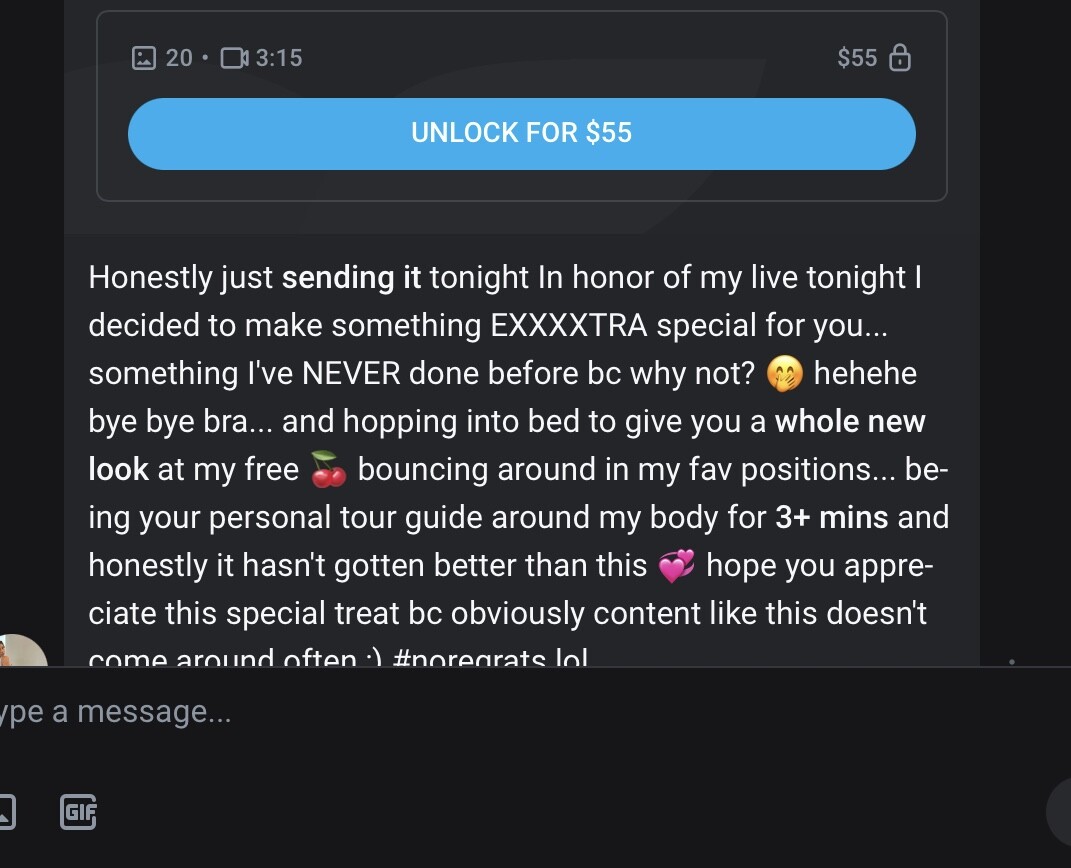Click the padlock icon next to $55

900,58
